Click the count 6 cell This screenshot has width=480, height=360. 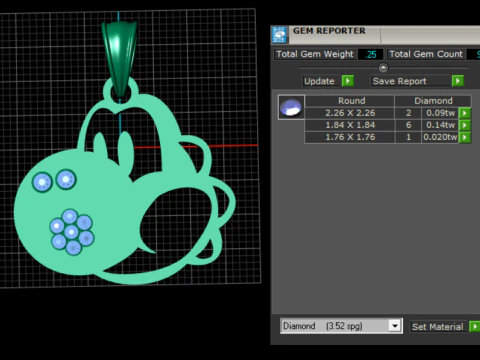pyautogui.click(x=408, y=125)
